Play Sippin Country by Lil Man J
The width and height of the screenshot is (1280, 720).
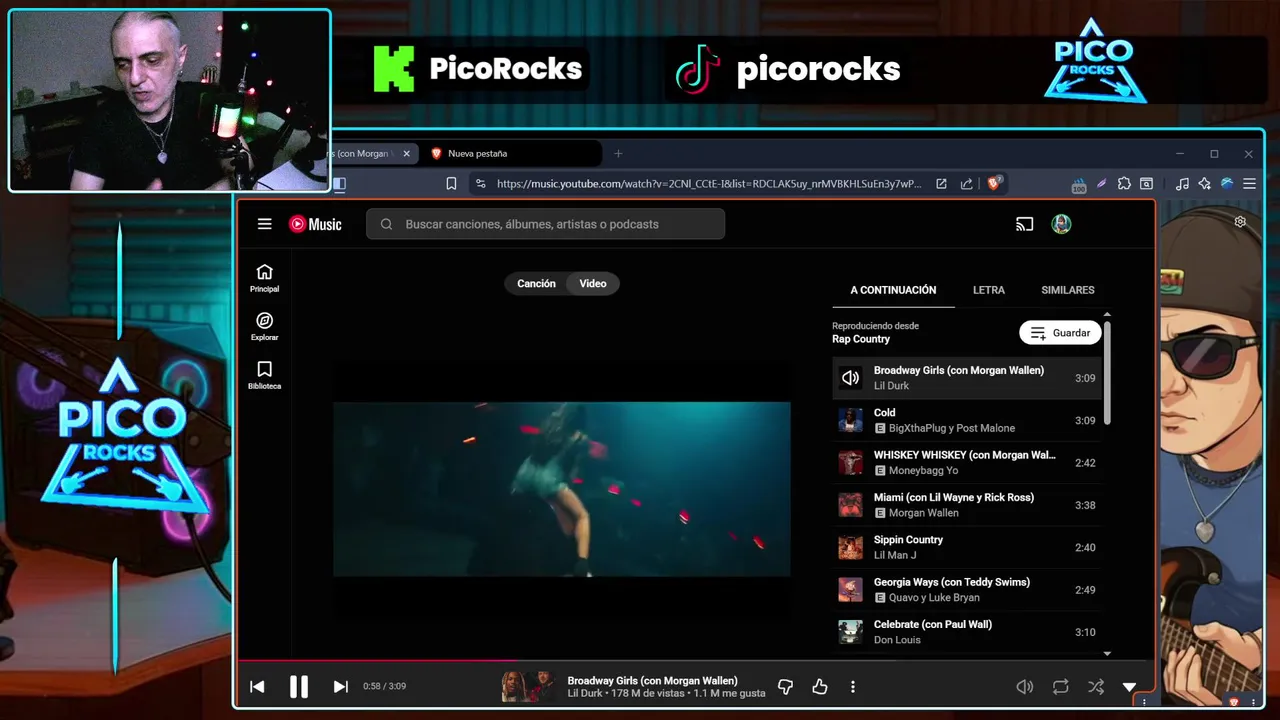click(966, 547)
